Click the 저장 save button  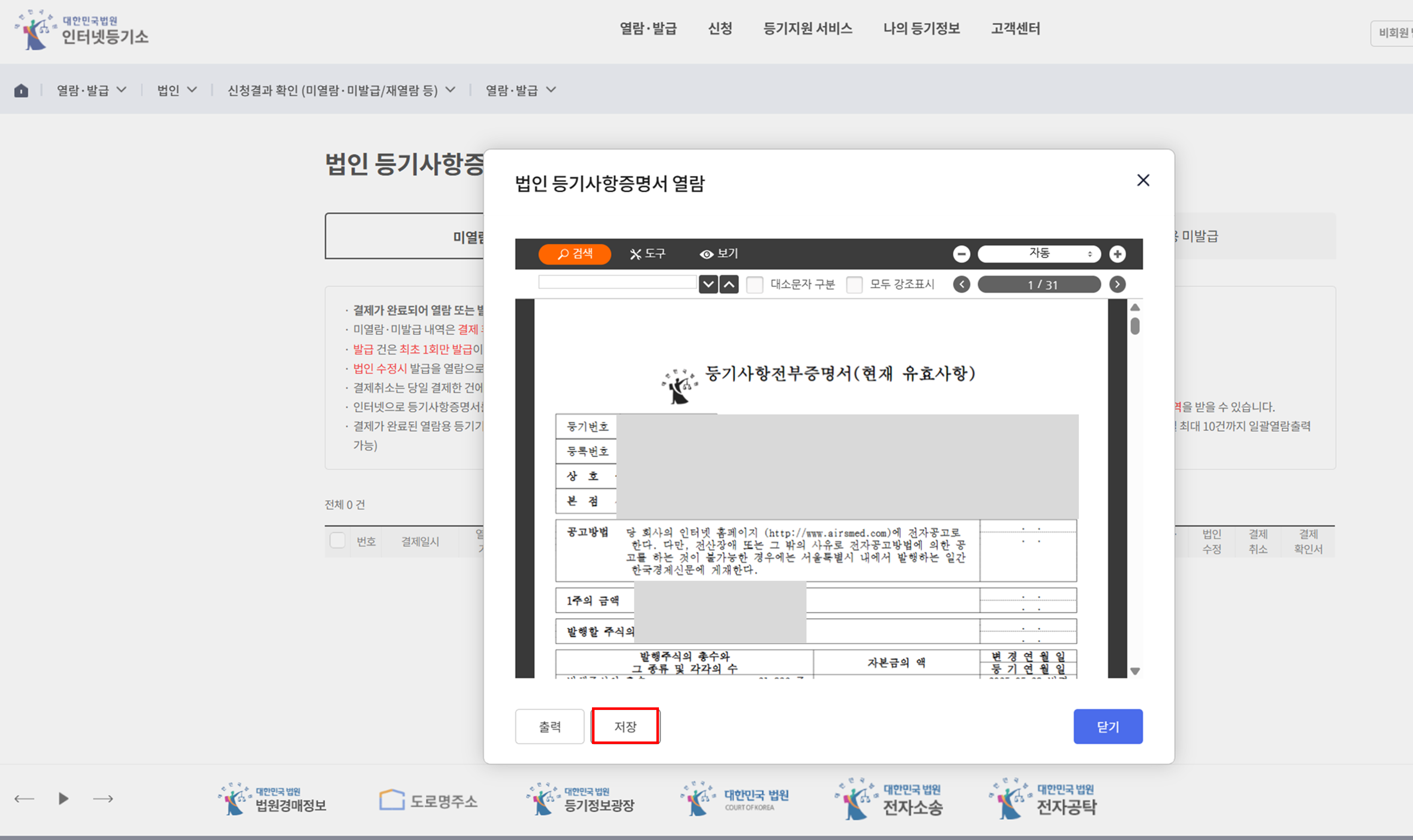(625, 726)
